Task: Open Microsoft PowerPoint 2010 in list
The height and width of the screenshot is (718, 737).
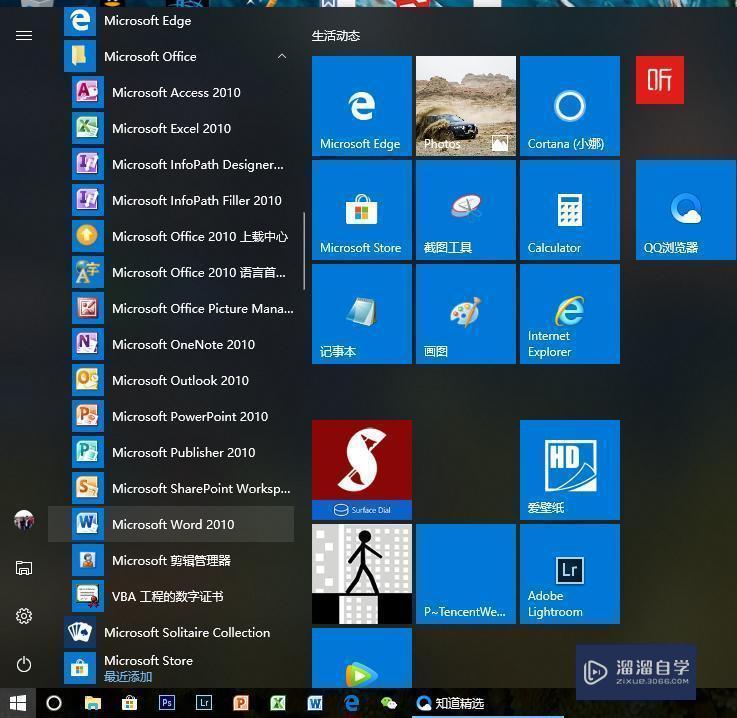Action: (x=171, y=416)
